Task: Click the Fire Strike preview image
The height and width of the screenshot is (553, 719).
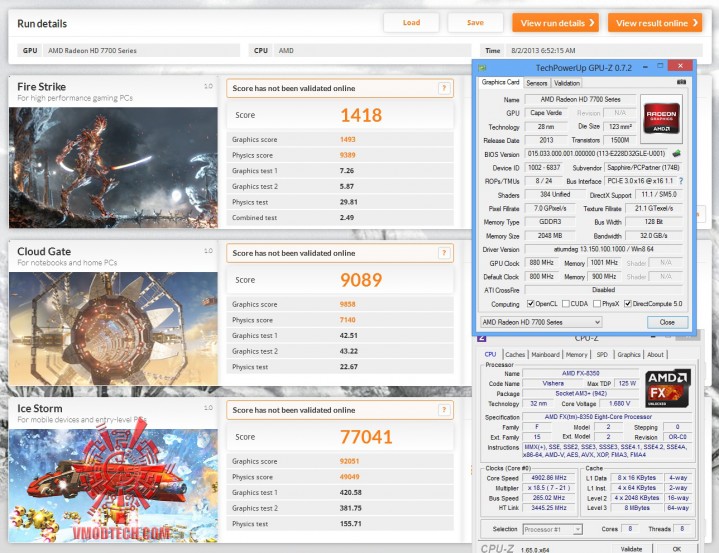Action: tap(113, 167)
